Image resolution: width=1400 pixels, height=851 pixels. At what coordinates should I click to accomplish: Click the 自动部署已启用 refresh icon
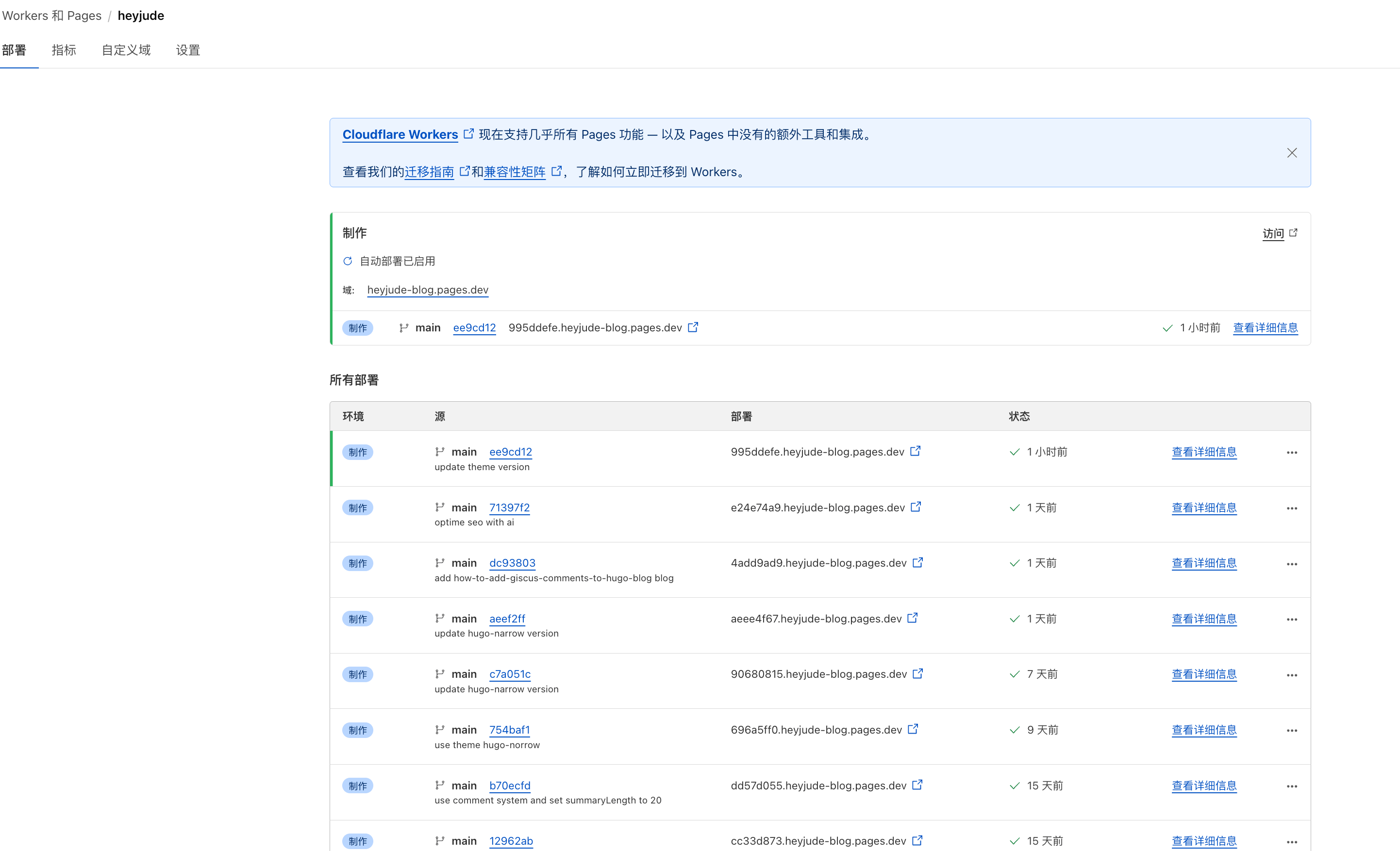point(348,261)
